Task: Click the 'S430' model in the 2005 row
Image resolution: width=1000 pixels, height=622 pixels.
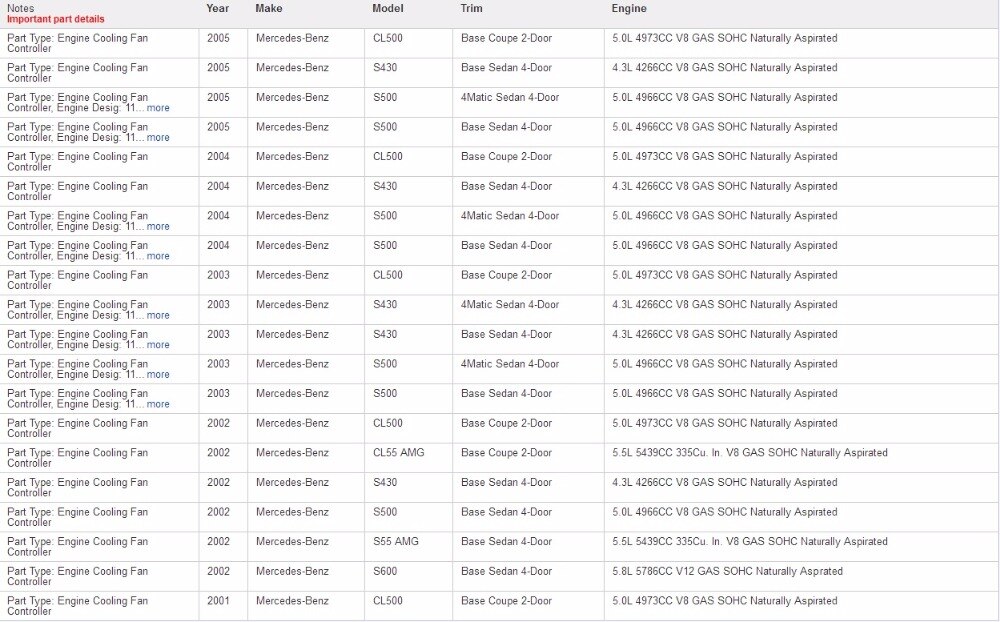Action: [x=385, y=67]
